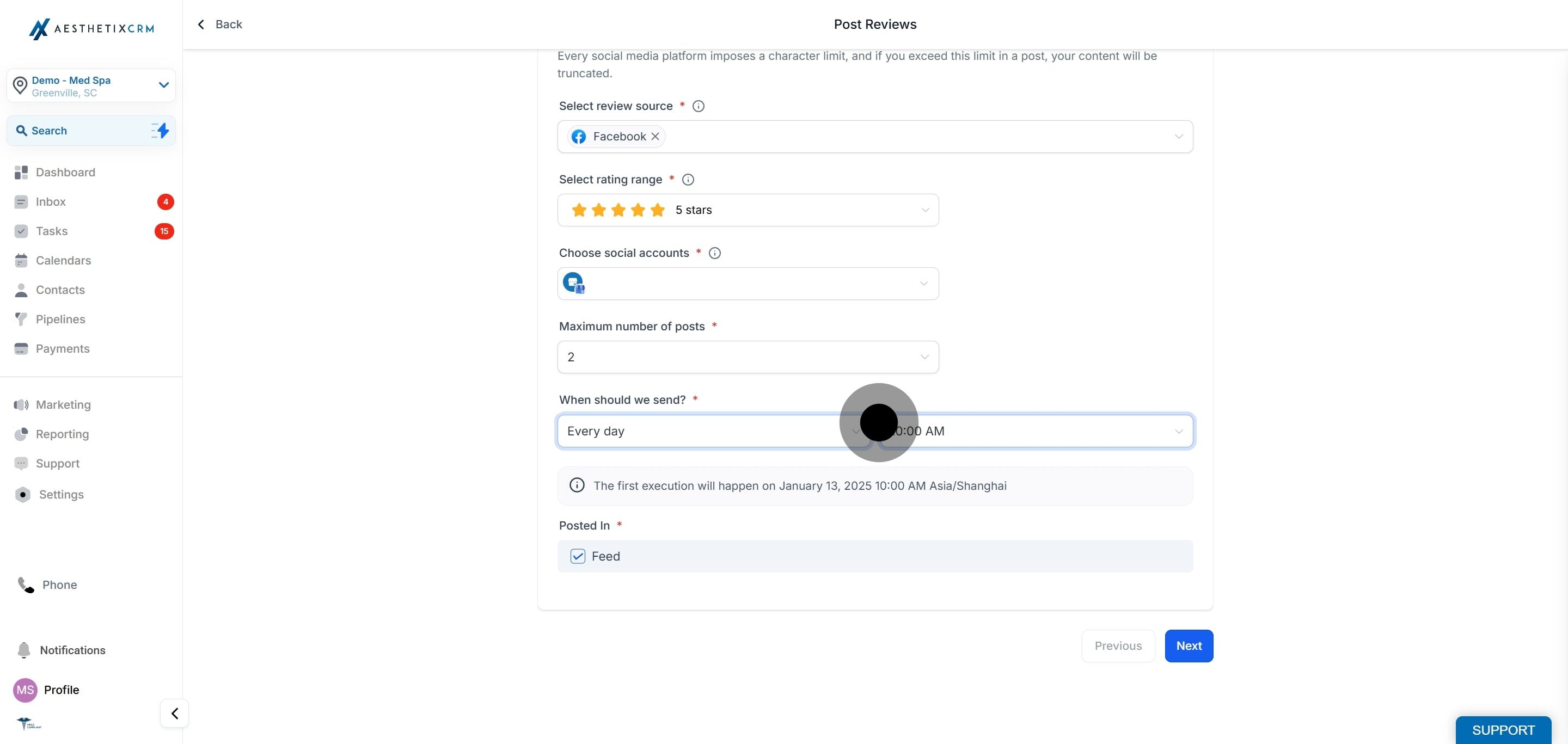Screen dimensions: 1568x744
Task: Open the Select review source dropdown
Action: [x=875, y=136]
